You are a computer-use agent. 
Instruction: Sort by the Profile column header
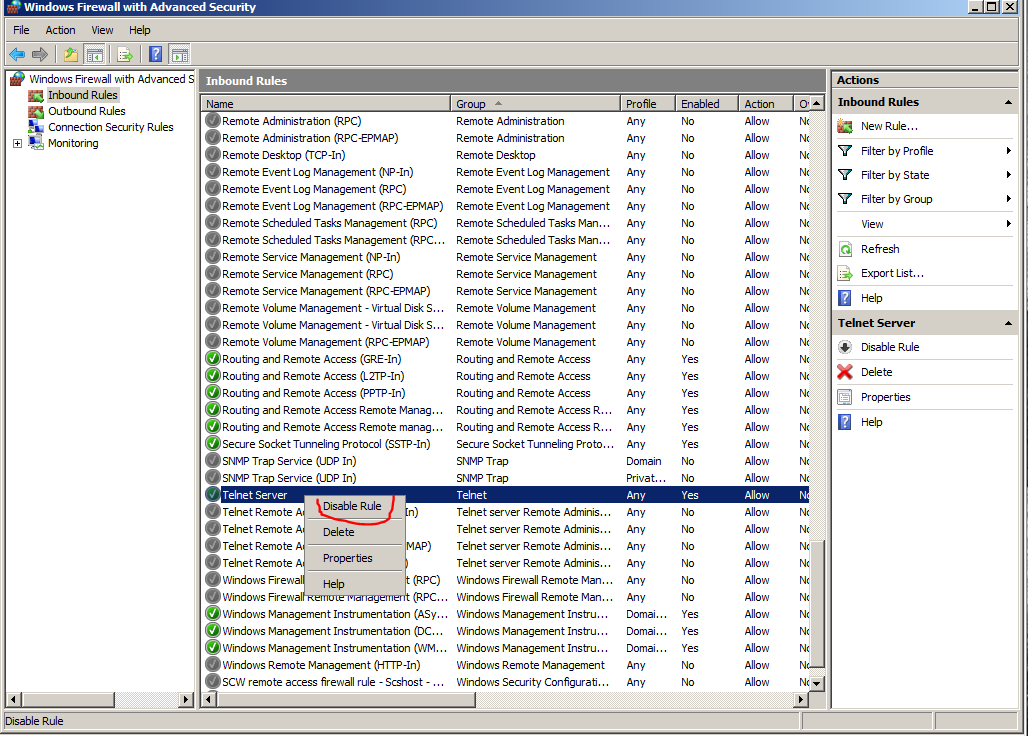648,104
